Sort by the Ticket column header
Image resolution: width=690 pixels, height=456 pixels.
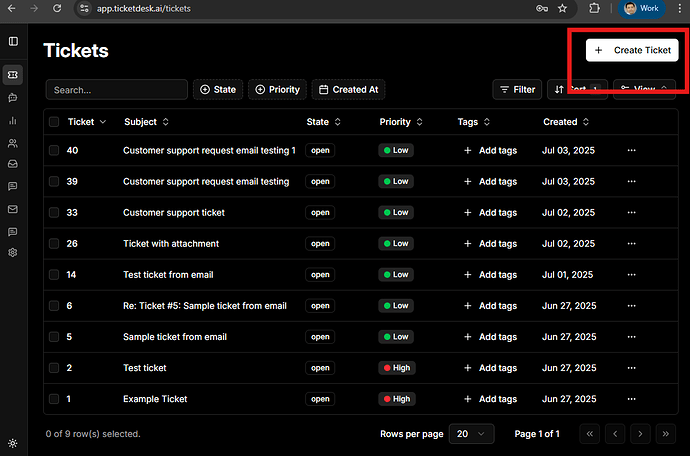(87, 122)
